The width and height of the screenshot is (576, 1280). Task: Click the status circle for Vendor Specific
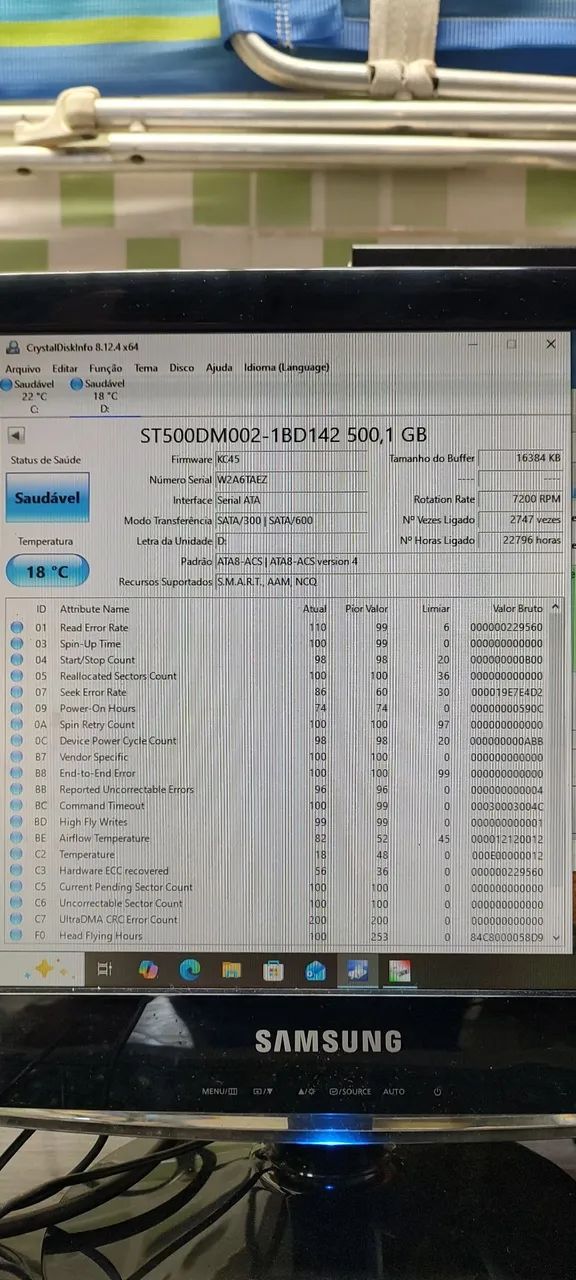click(x=16, y=757)
